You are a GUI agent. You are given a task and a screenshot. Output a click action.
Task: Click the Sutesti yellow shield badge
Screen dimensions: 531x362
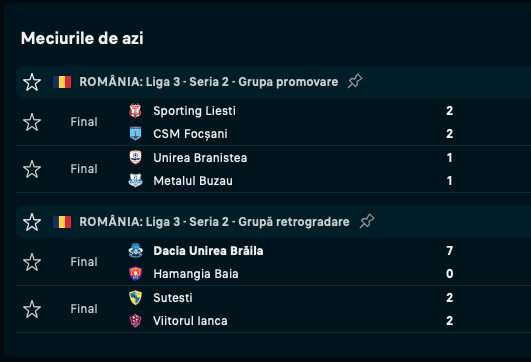[x=135, y=297]
